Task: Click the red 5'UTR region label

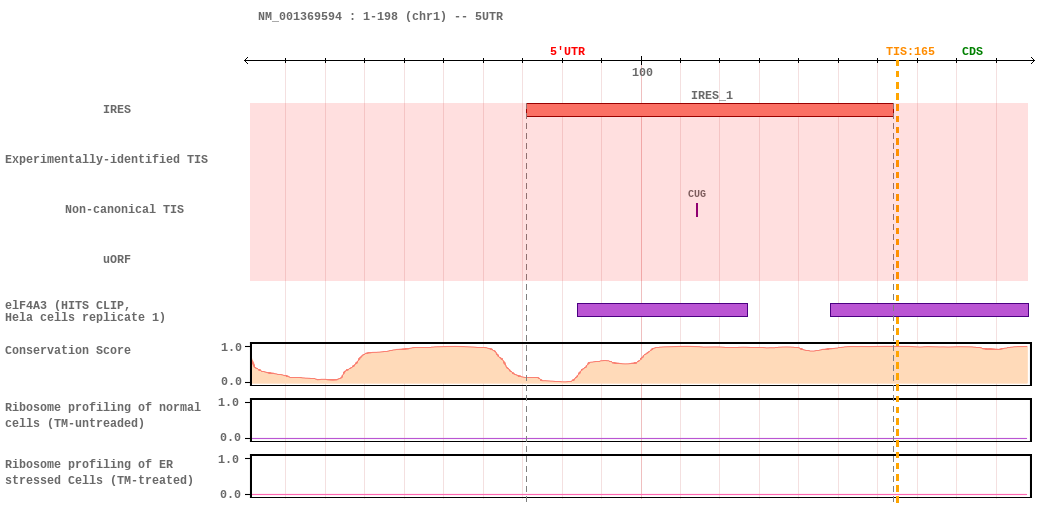Action: (567, 52)
